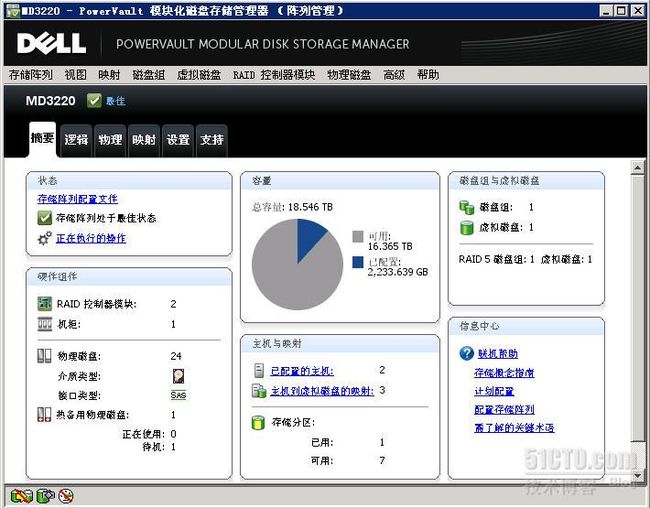Click the first status bar icon at bottom left
This screenshot has height=508, width=650.
tap(22, 496)
